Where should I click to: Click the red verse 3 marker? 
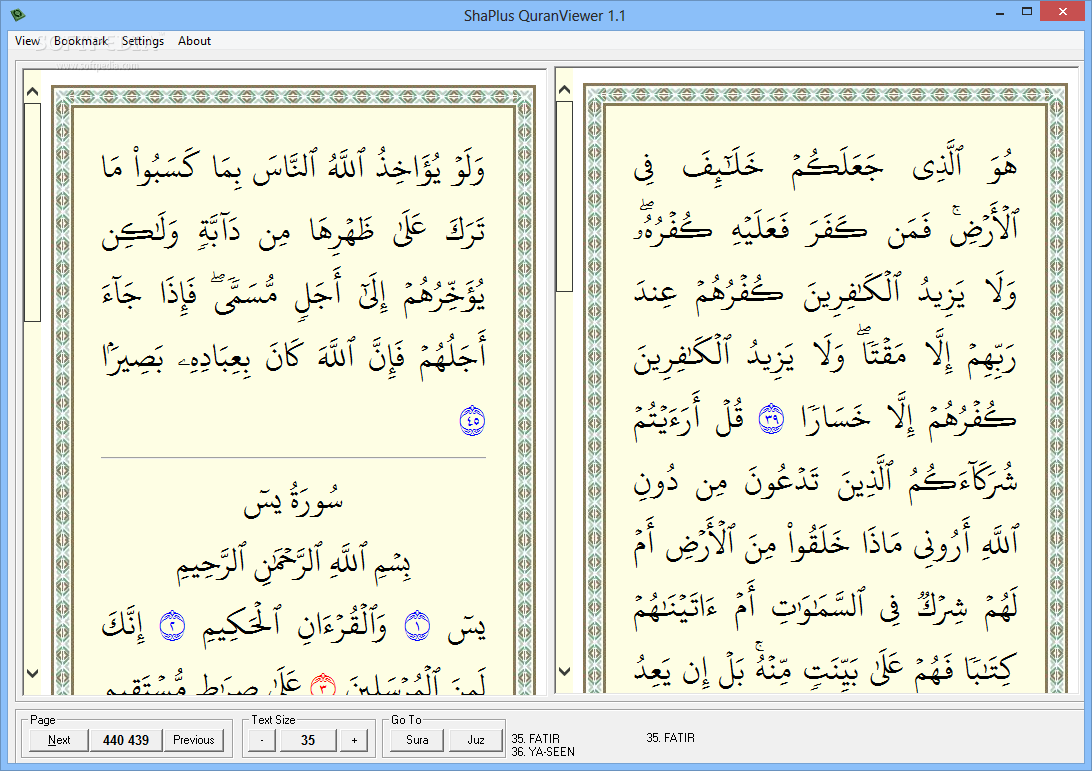tap(322, 685)
